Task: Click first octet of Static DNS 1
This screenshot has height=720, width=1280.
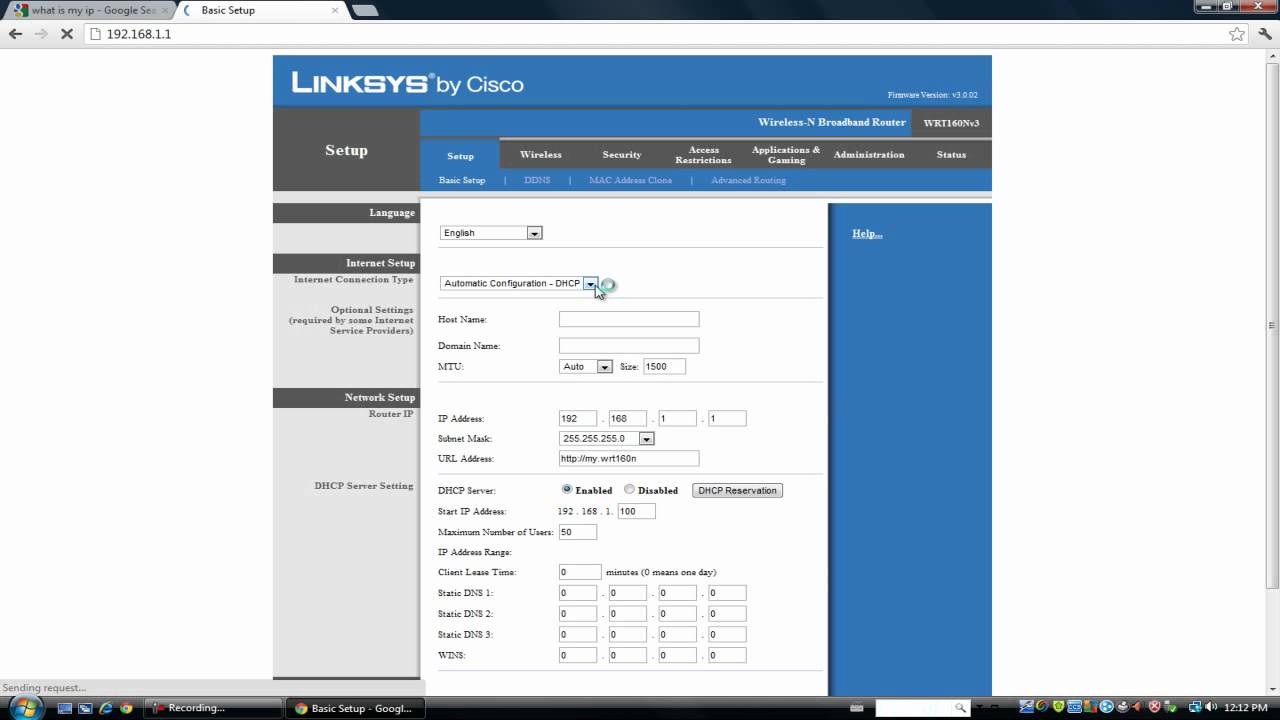Action: (578, 593)
